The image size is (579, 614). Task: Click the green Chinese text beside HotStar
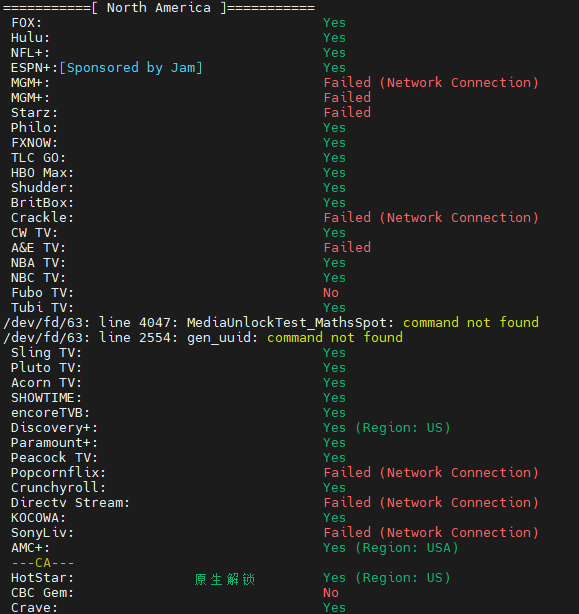tap(225, 580)
